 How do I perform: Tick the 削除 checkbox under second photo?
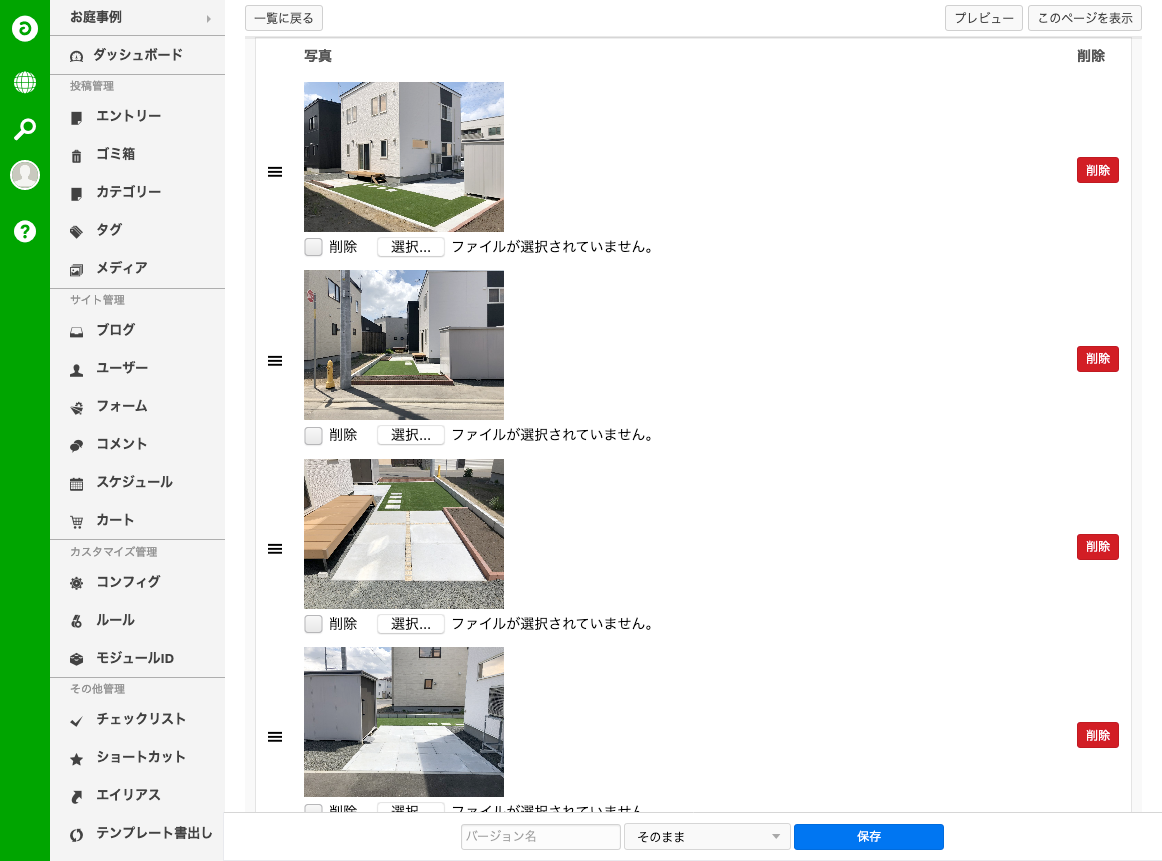point(314,436)
